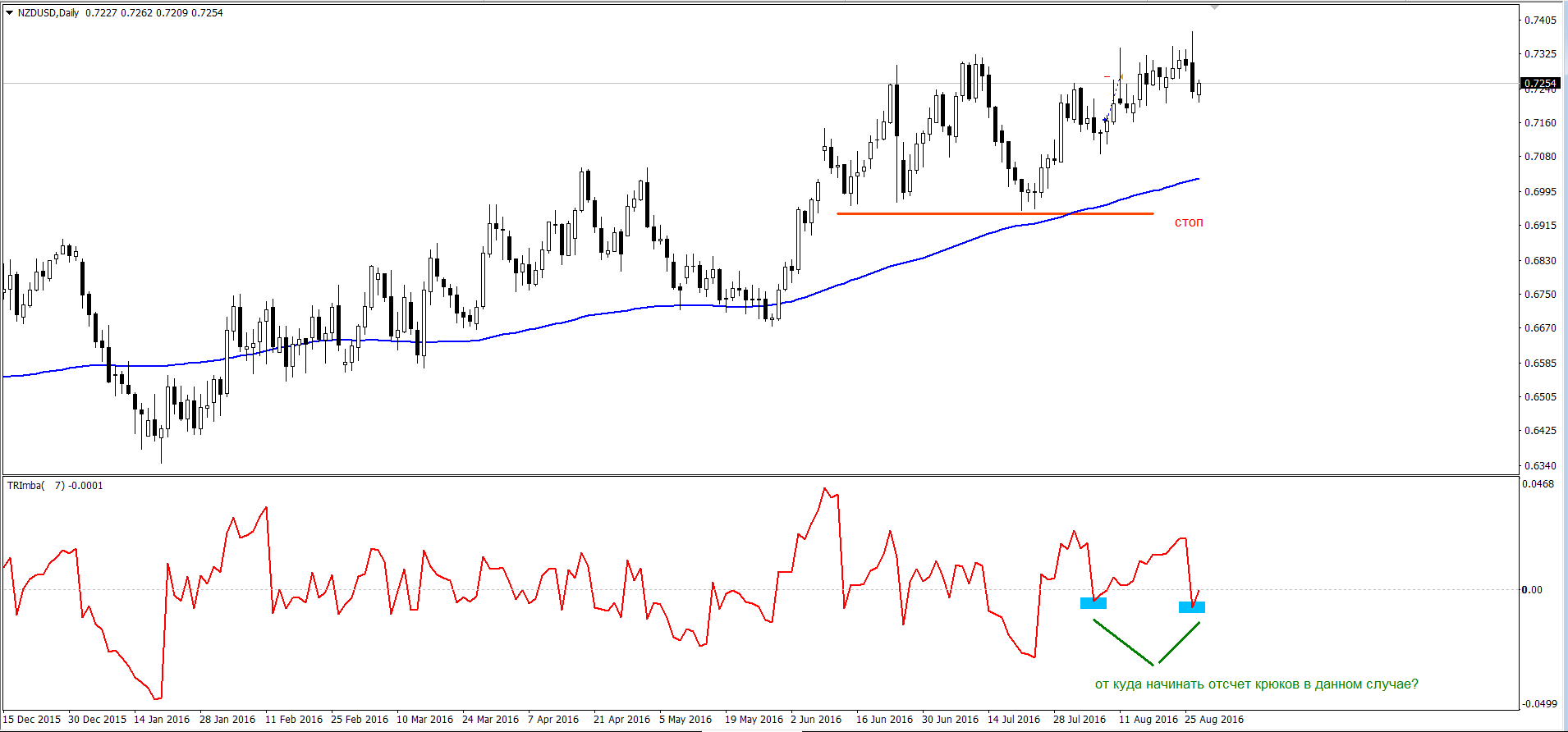Click the 25 Aug 2016 date label
The image size is (1568, 732).
coord(1214,719)
